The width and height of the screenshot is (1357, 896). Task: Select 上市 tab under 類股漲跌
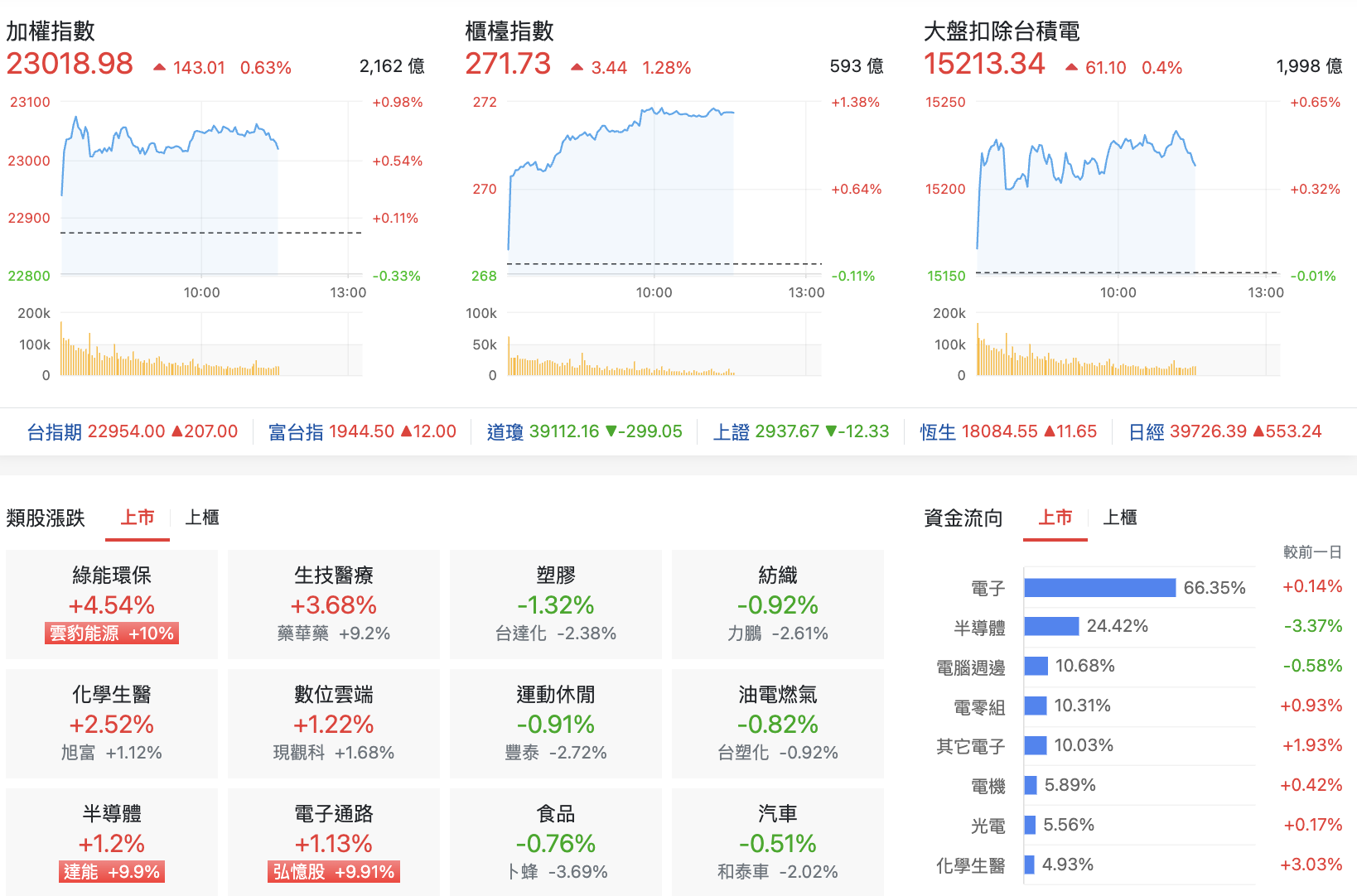pos(138,518)
